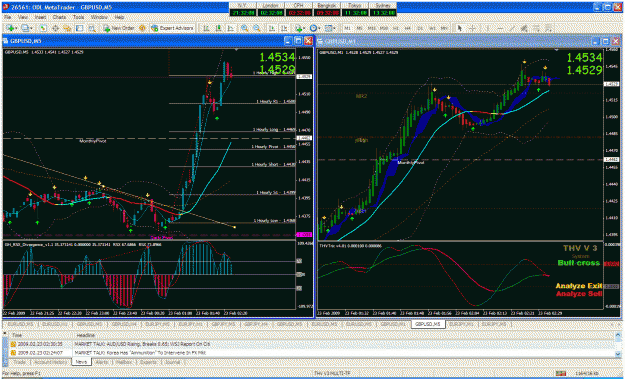625x379 pixels.
Task: Select the W1 timeframe button
Action: coord(432,28)
